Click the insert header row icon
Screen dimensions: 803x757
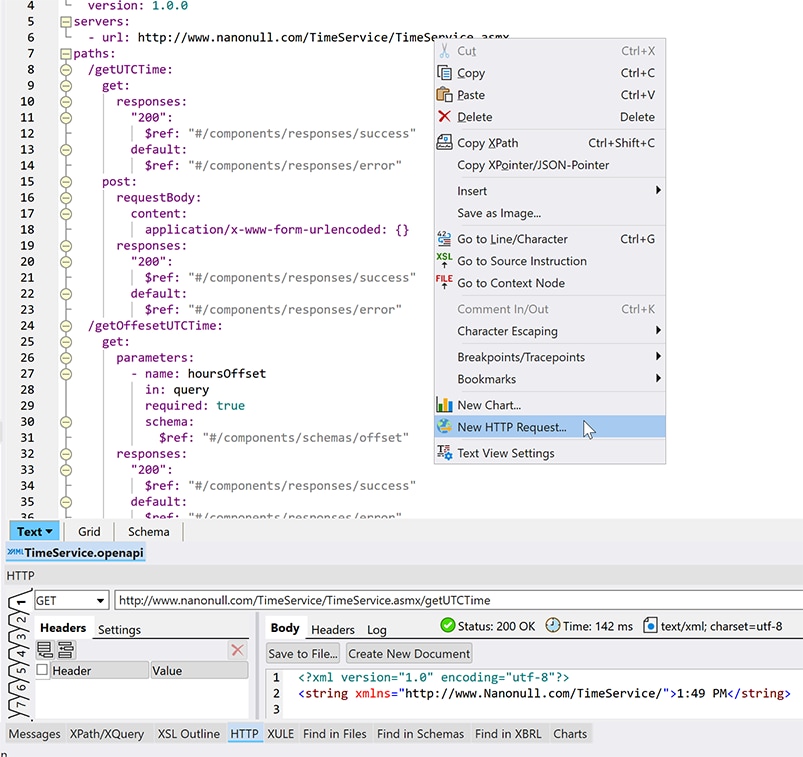coord(66,649)
